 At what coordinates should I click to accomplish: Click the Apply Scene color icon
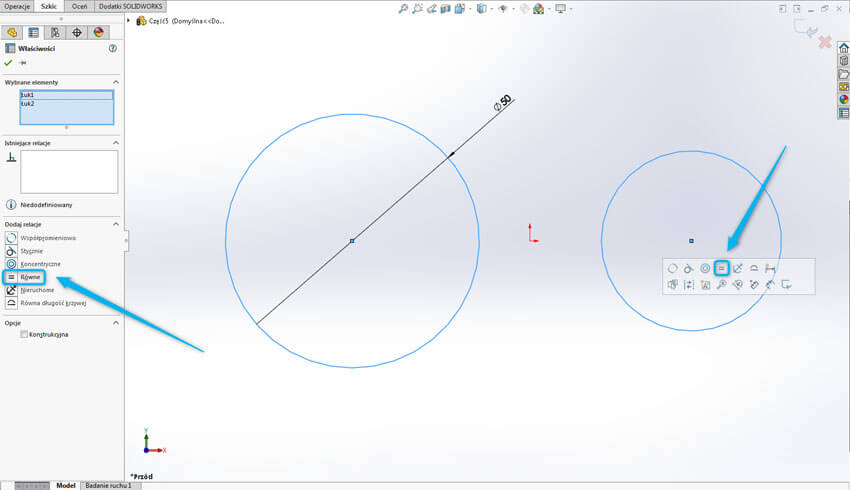click(x=538, y=9)
